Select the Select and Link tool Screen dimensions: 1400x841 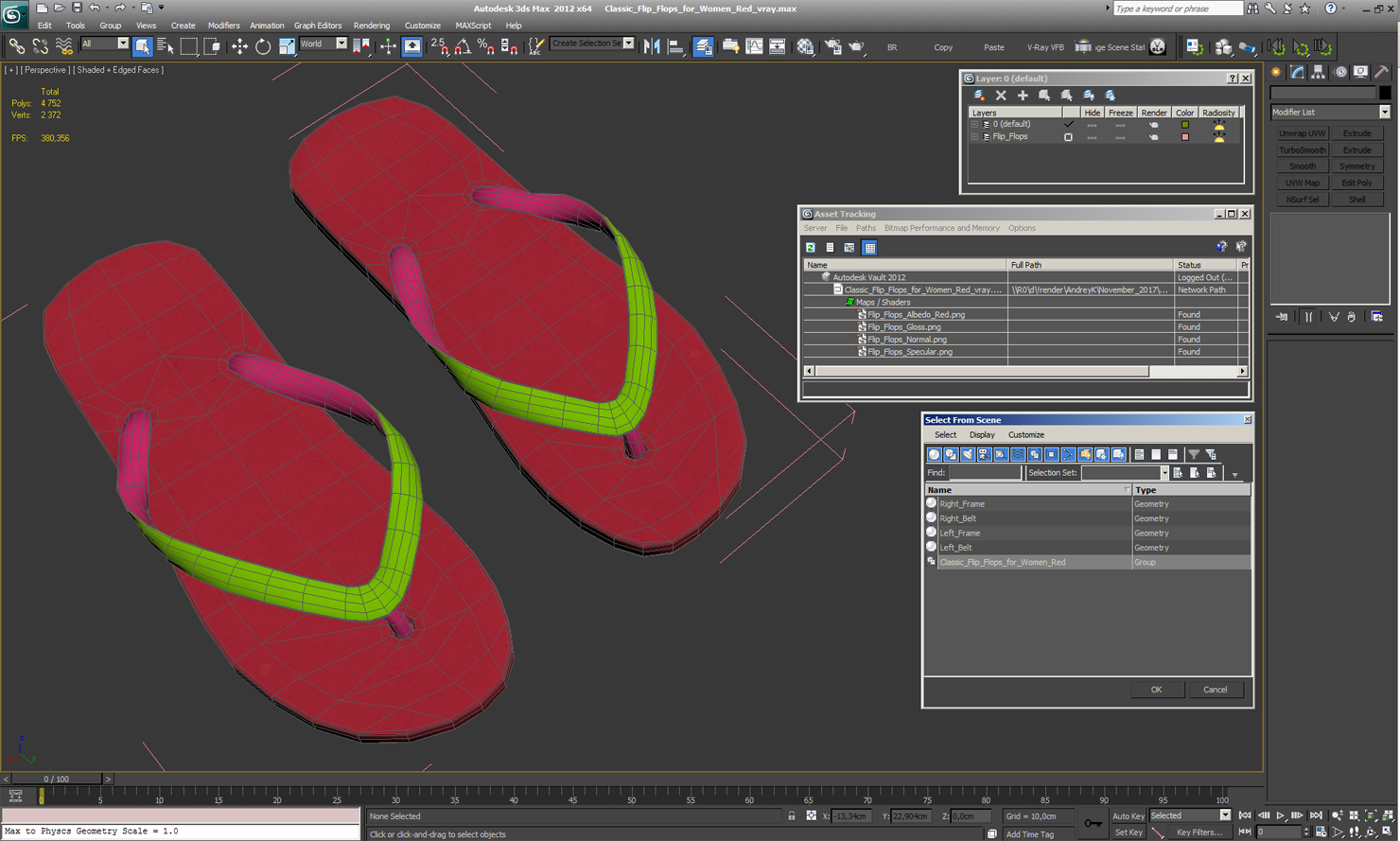tap(16, 45)
